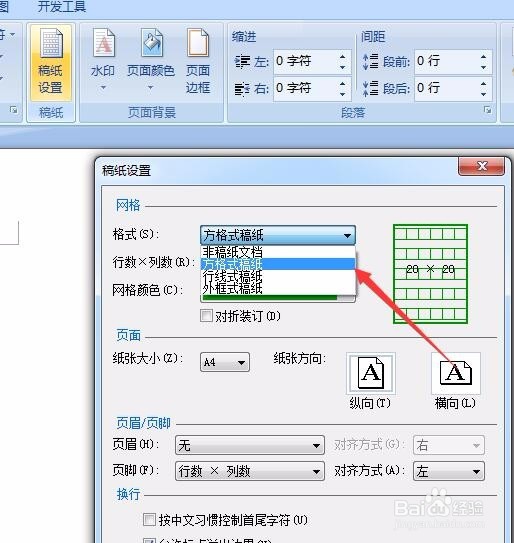The height and width of the screenshot is (543, 514).
Task: Click the green 网格颜色 grid color swatch
Action: (269, 298)
